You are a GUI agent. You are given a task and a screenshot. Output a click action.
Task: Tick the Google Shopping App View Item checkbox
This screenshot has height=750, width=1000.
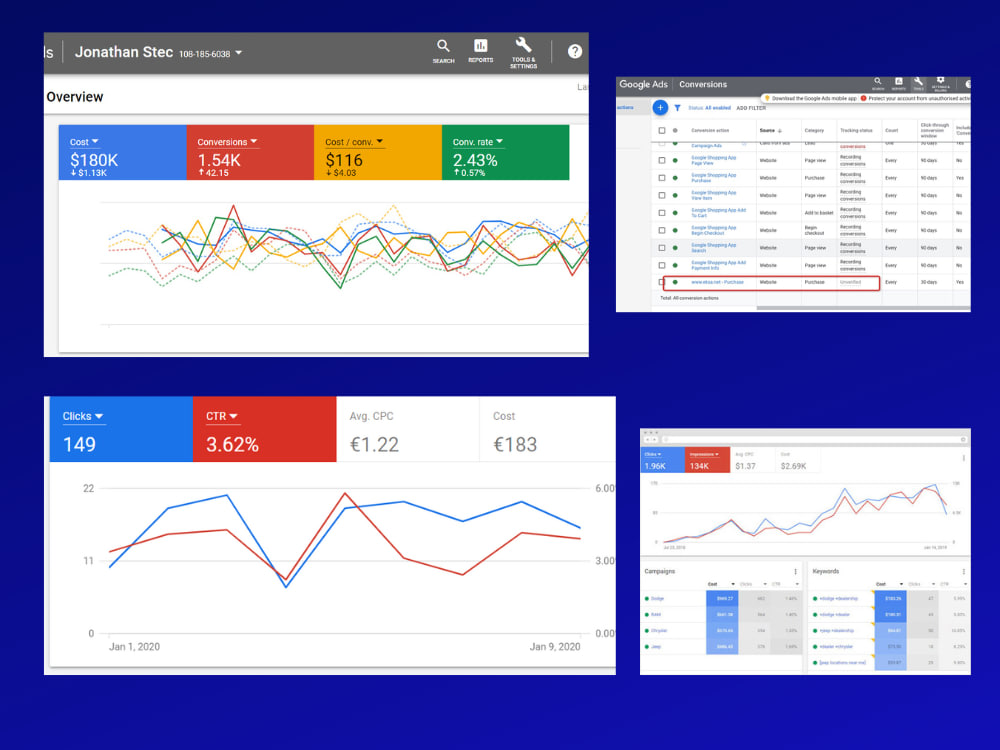[x=661, y=195]
